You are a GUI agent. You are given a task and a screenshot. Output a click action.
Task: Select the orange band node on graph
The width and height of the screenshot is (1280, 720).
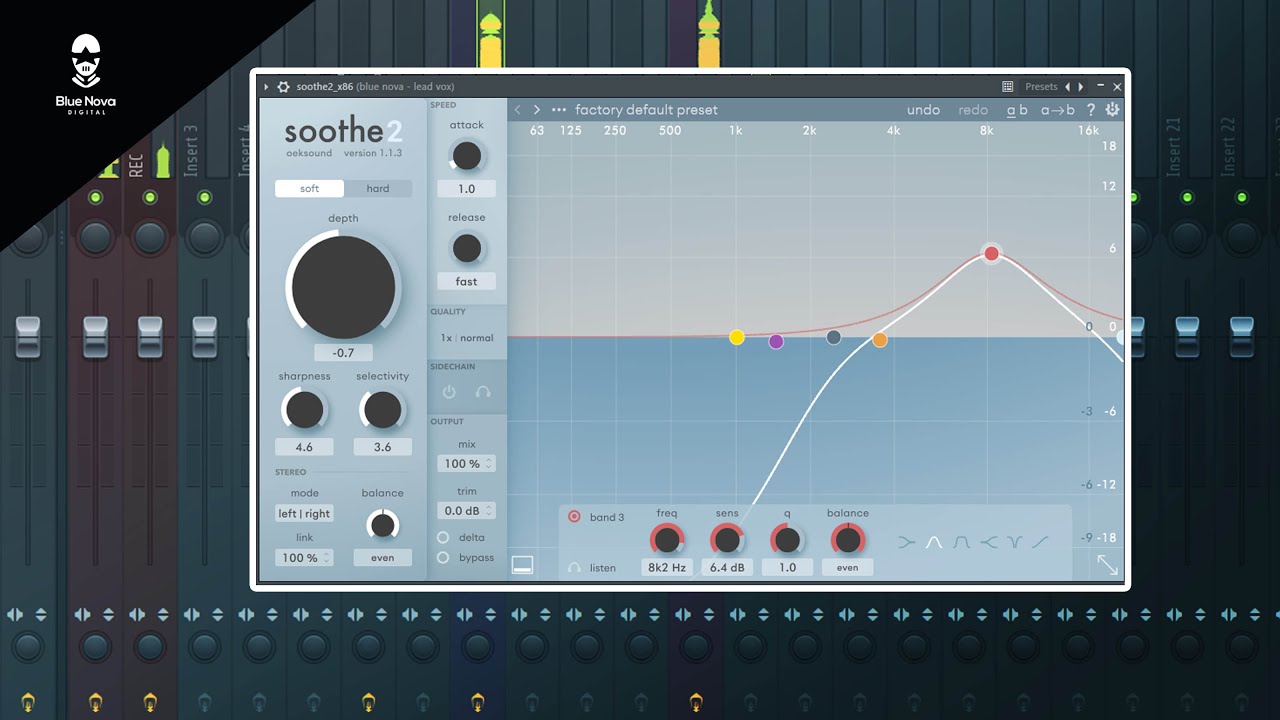pyautogui.click(x=880, y=340)
